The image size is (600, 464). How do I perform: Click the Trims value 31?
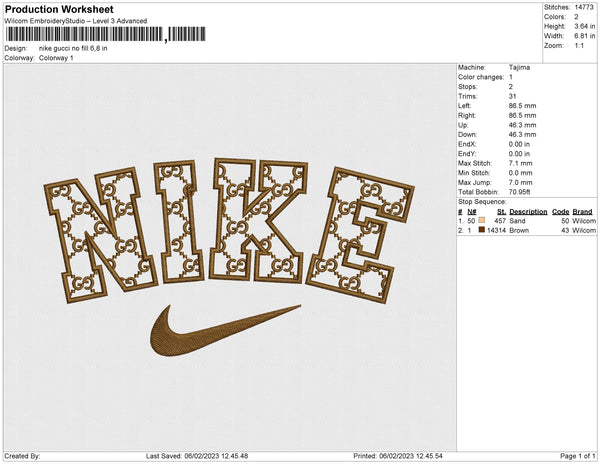tap(512, 96)
